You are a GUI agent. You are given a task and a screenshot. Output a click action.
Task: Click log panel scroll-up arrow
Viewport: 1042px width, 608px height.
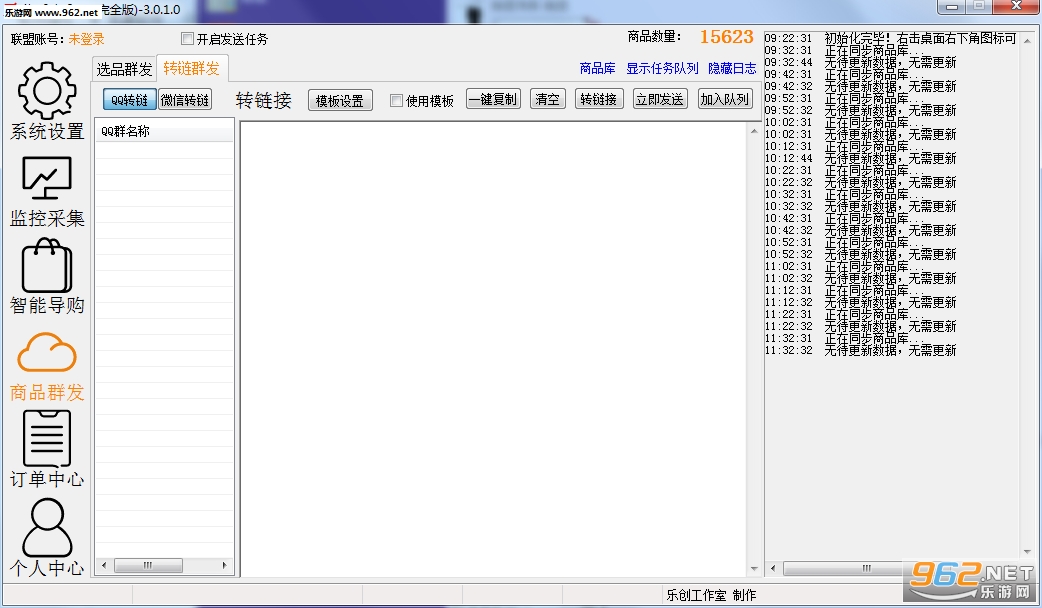coord(1027,41)
